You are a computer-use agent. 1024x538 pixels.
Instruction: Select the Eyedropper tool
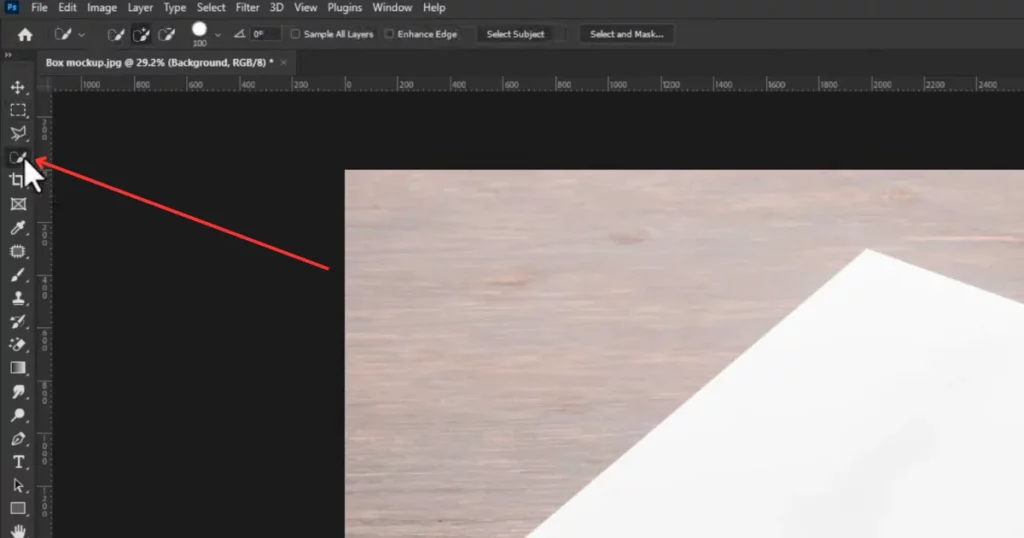18,228
